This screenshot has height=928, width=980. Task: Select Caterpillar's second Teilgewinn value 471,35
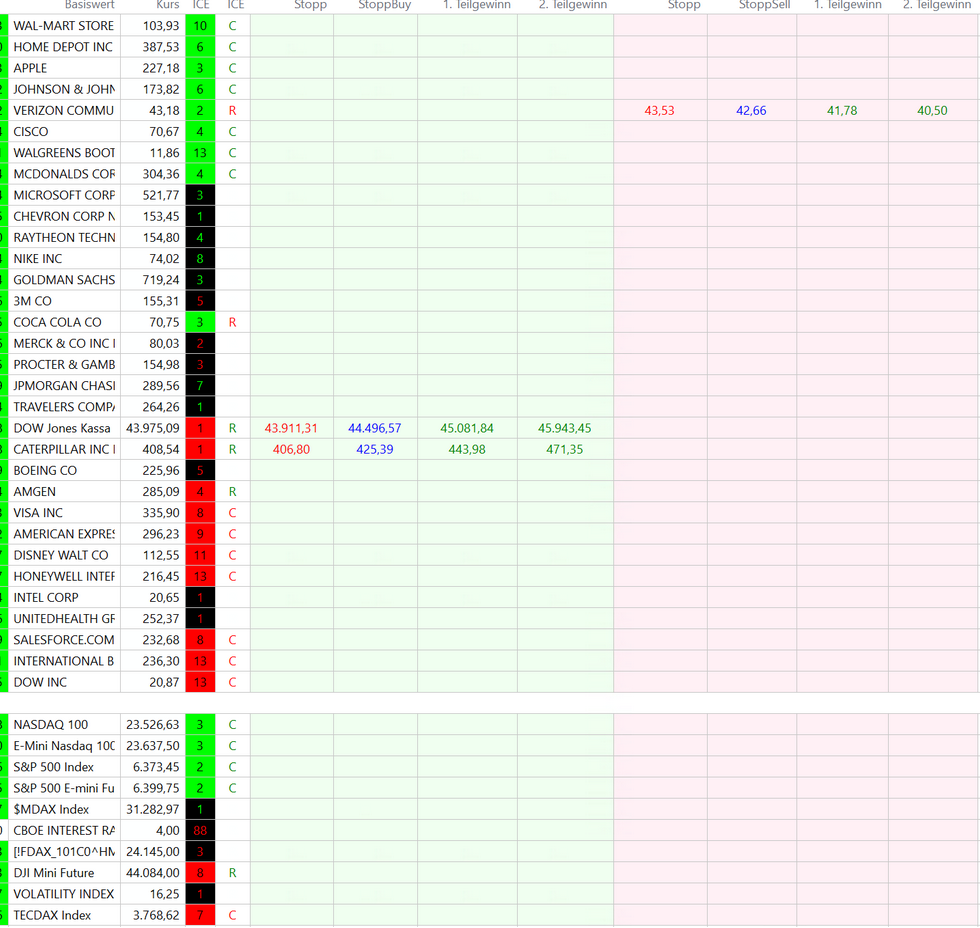(565, 450)
